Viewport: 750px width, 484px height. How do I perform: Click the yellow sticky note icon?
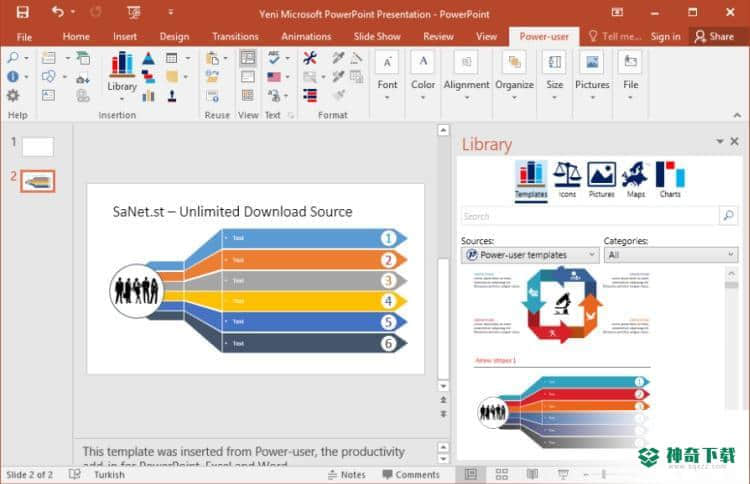pyautogui.click(x=172, y=77)
